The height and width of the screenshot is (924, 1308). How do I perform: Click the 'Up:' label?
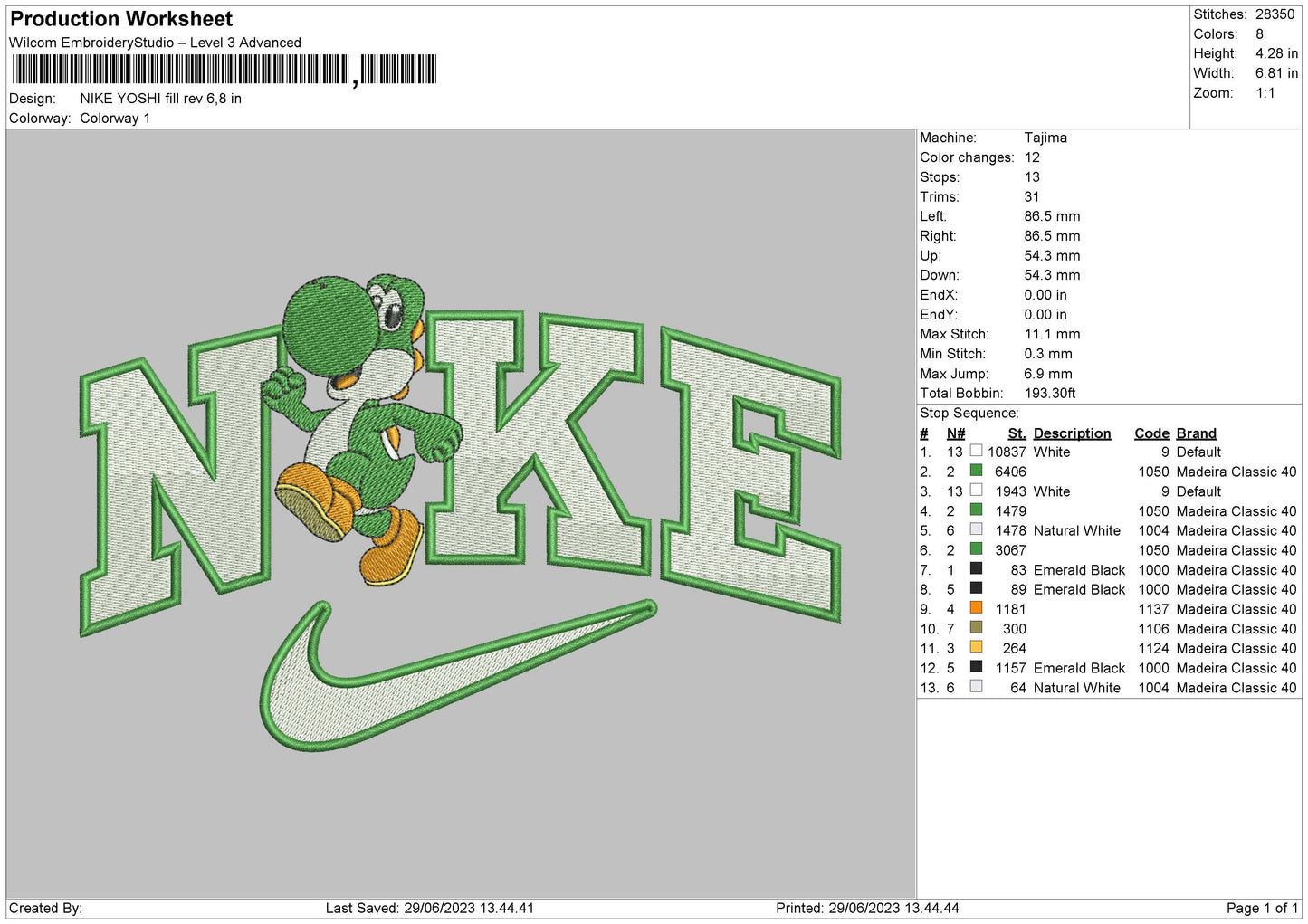point(931,256)
